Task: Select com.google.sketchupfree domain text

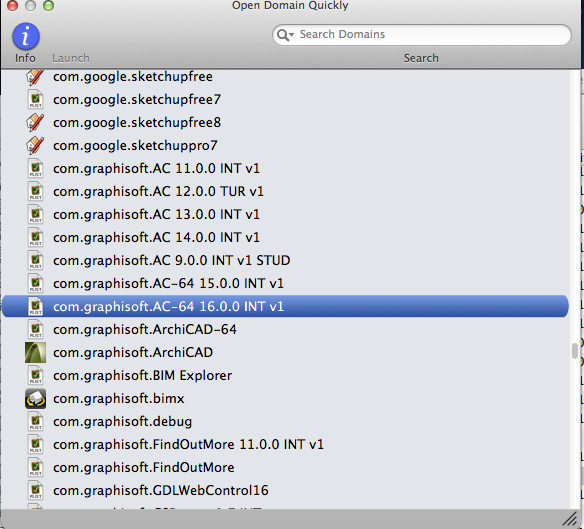Action: point(133,77)
